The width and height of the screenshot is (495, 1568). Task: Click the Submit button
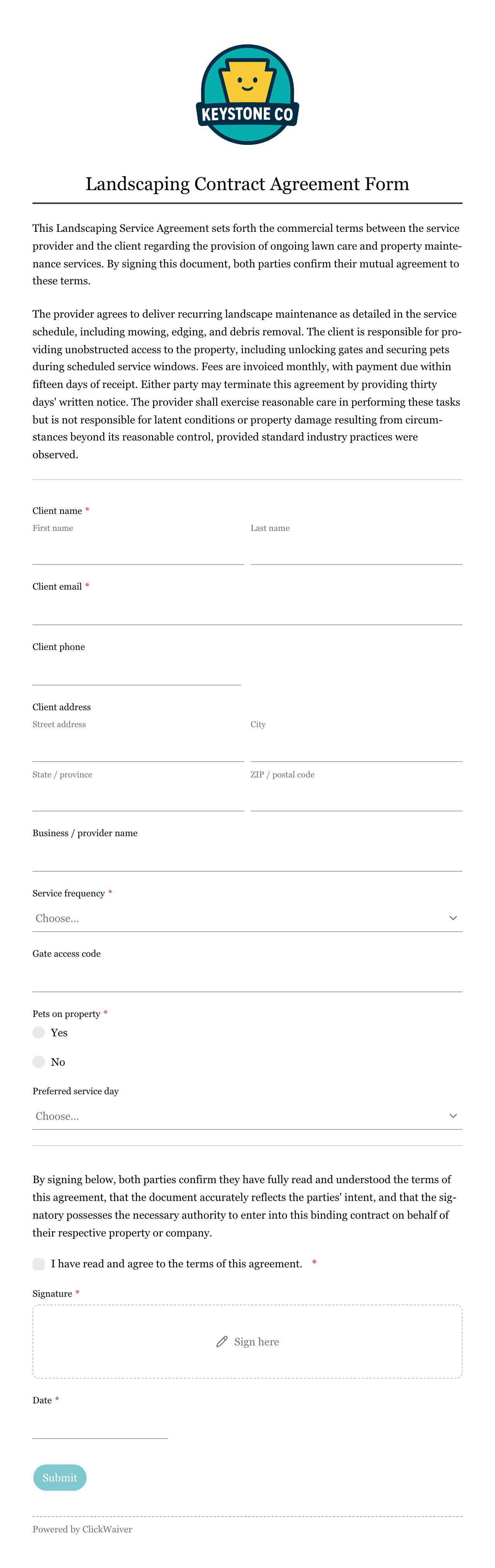point(60,1477)
